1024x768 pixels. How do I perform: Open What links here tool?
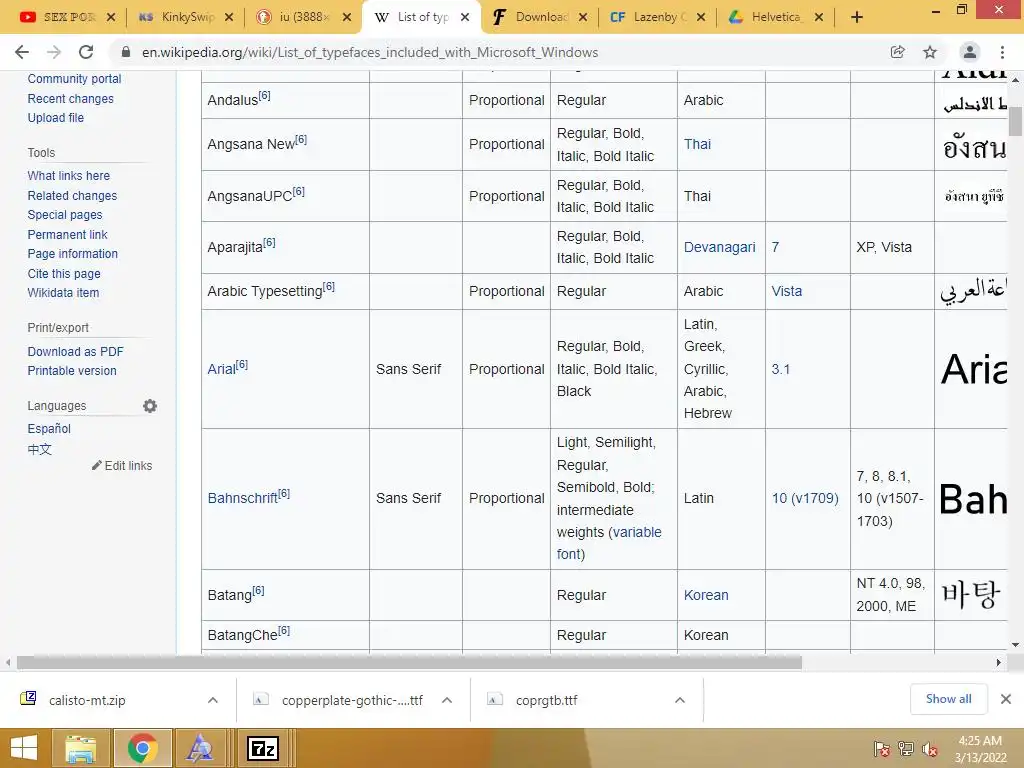(69, 176)
